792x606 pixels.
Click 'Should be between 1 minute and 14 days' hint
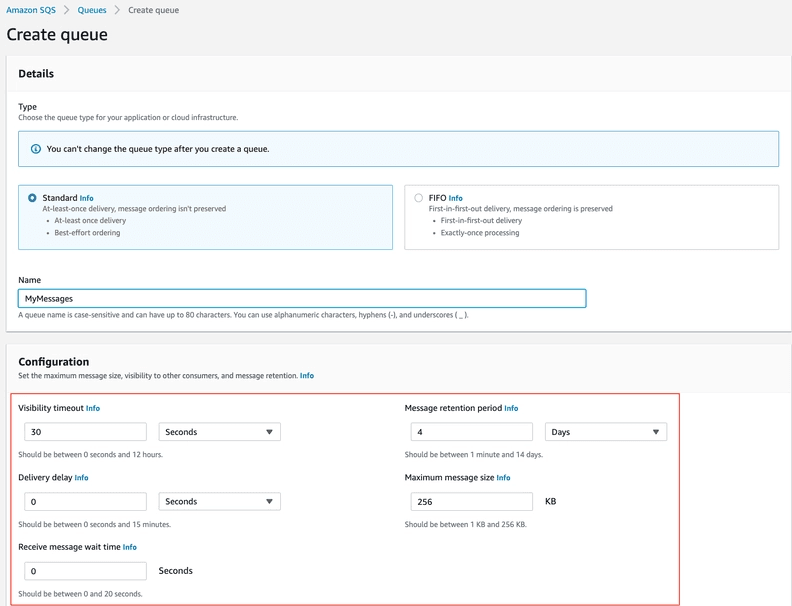click(474, 454)
